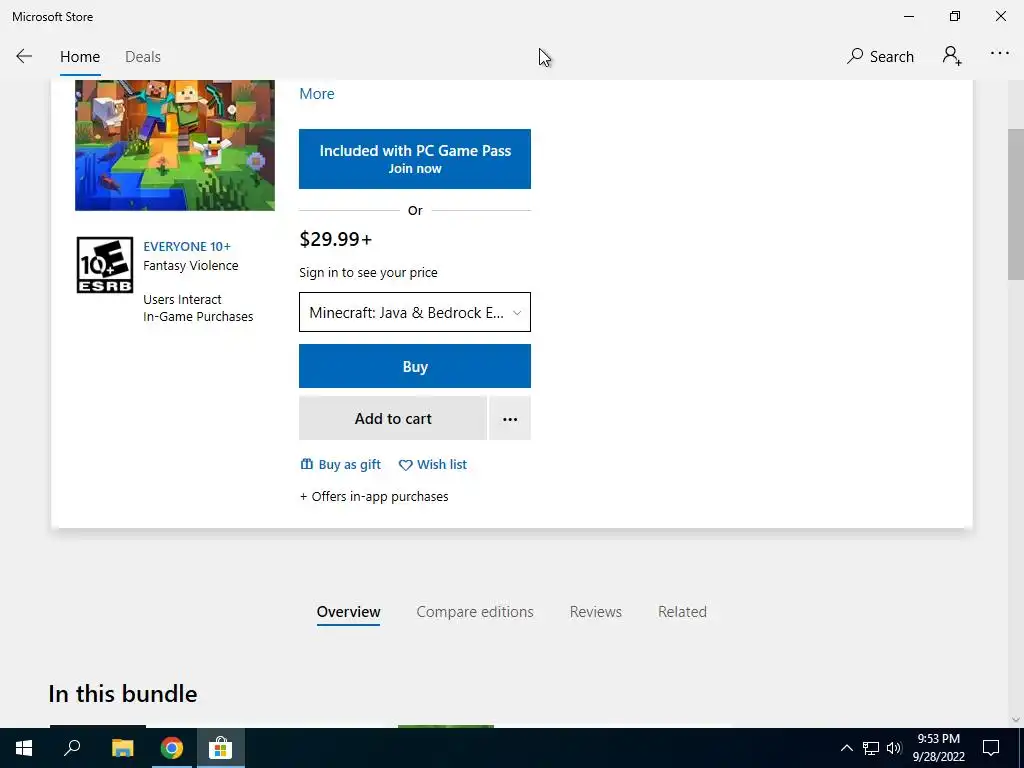Switch to the Home tab
Screen dimensions: 1024x768
click(80, 57)
